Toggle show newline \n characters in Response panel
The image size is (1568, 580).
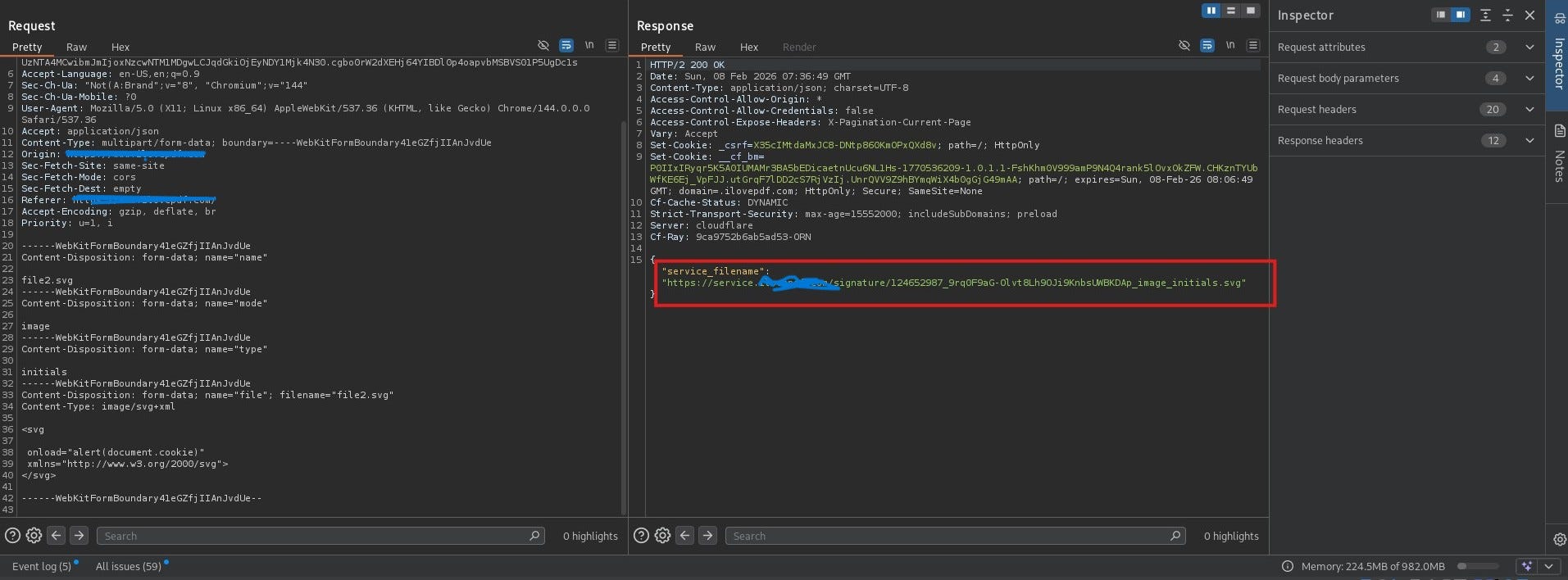(1229, 45)
